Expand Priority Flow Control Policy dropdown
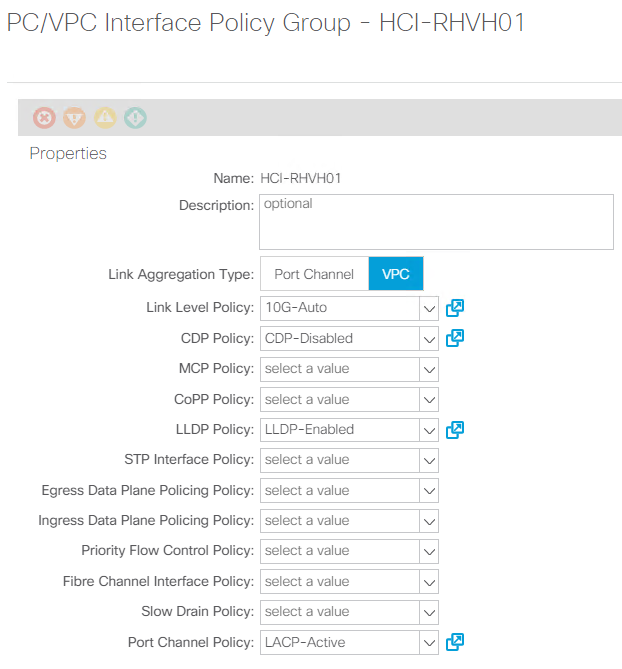This screenshot has height=669, width=622. tap(429, 551)
